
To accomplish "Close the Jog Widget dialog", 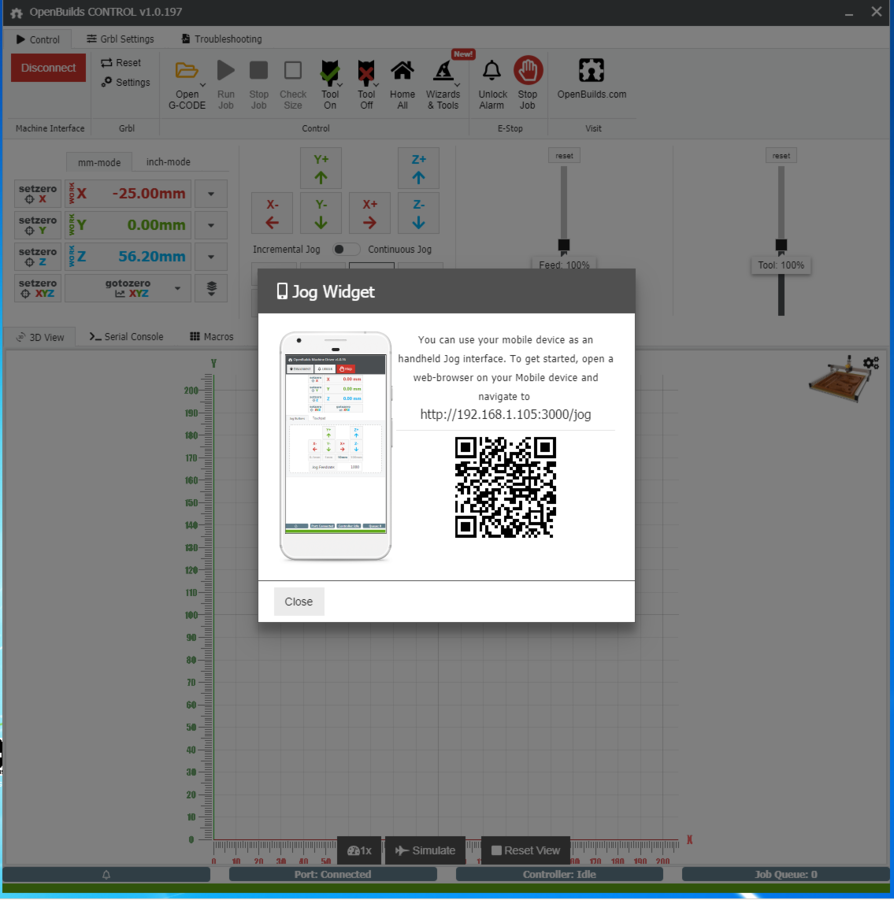I will 298,602.
